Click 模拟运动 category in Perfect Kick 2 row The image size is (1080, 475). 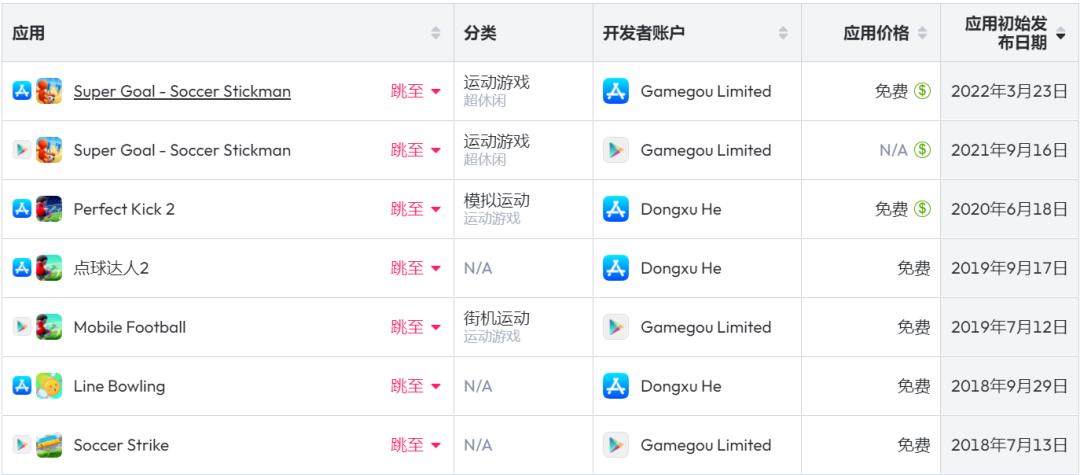[497, 201]
